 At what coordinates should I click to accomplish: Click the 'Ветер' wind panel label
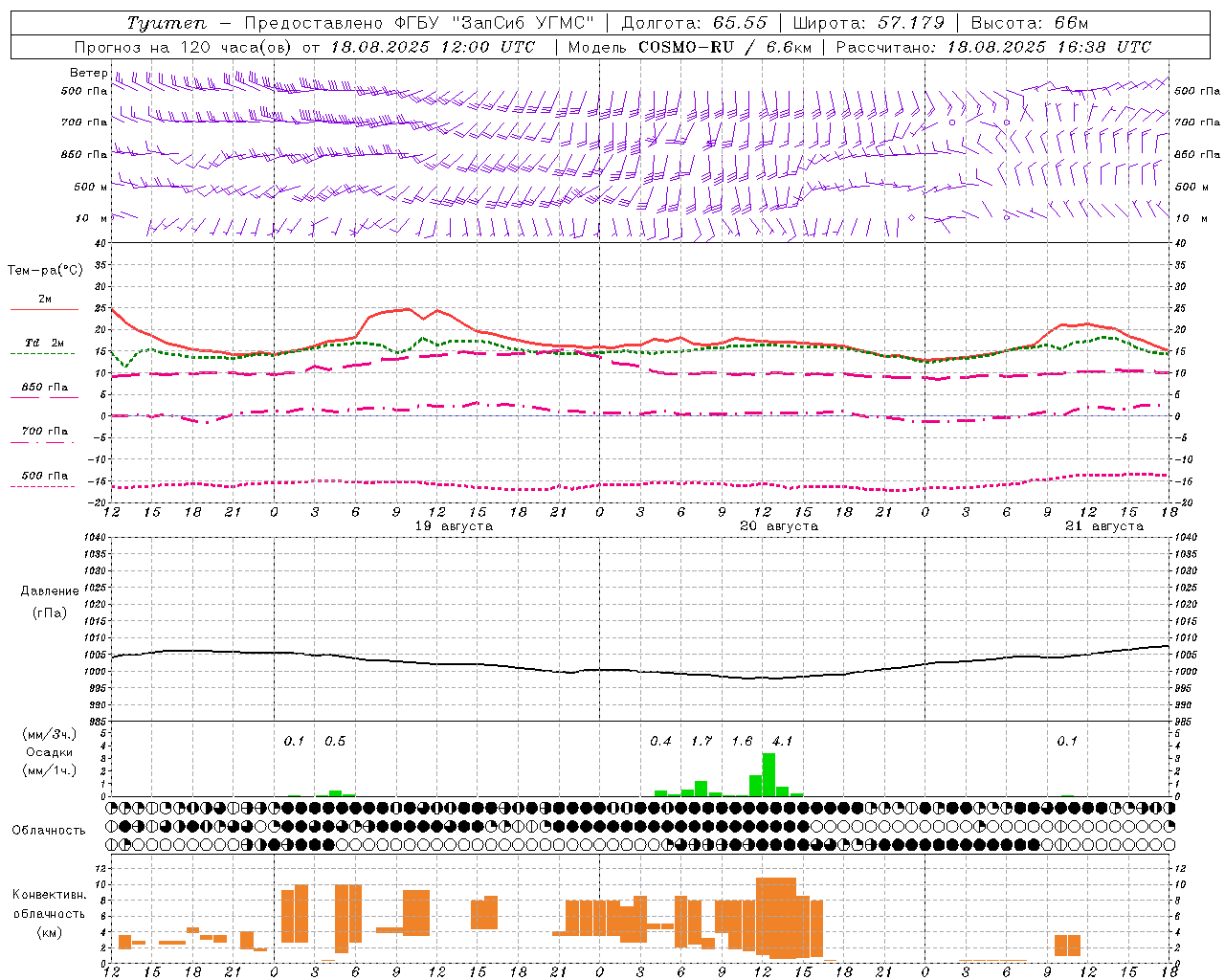(88, 73)
